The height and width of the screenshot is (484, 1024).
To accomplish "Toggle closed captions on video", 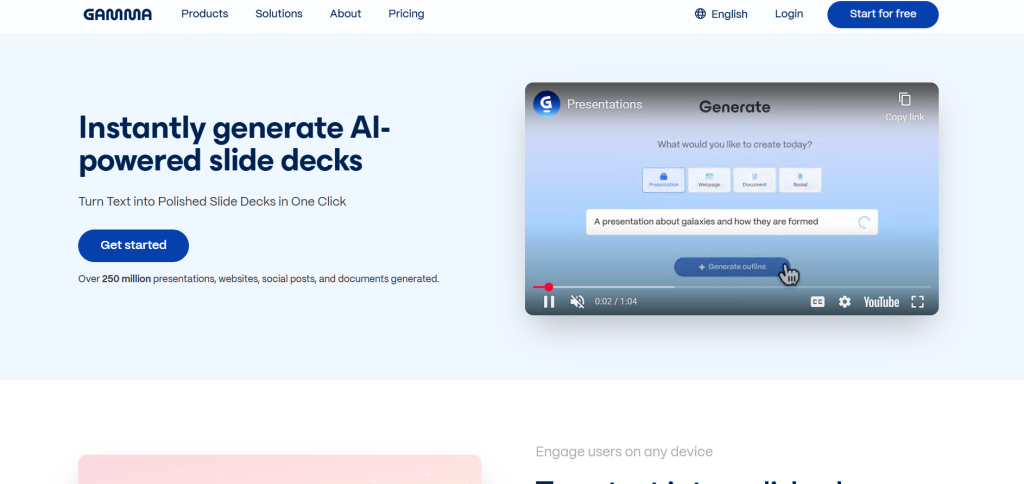I will 817,302.
